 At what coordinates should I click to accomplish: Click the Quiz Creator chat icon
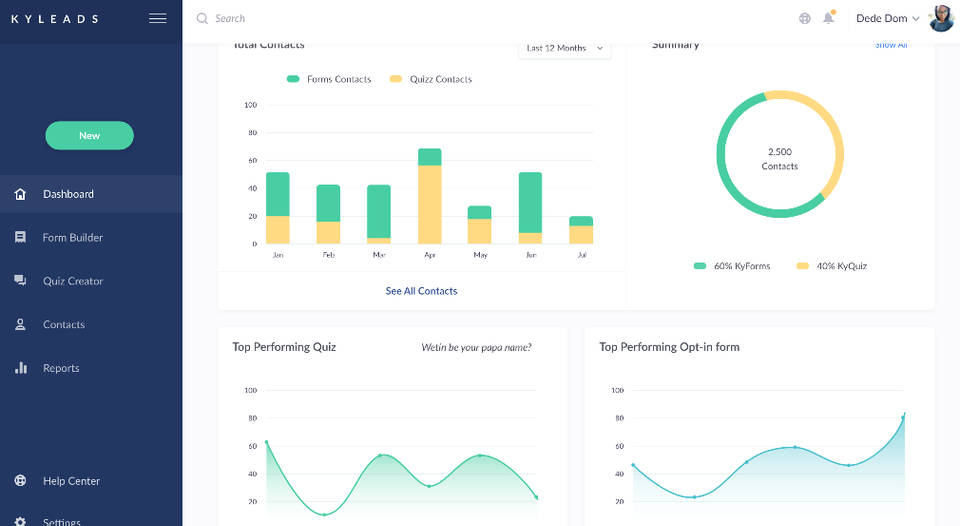(20, 281)
